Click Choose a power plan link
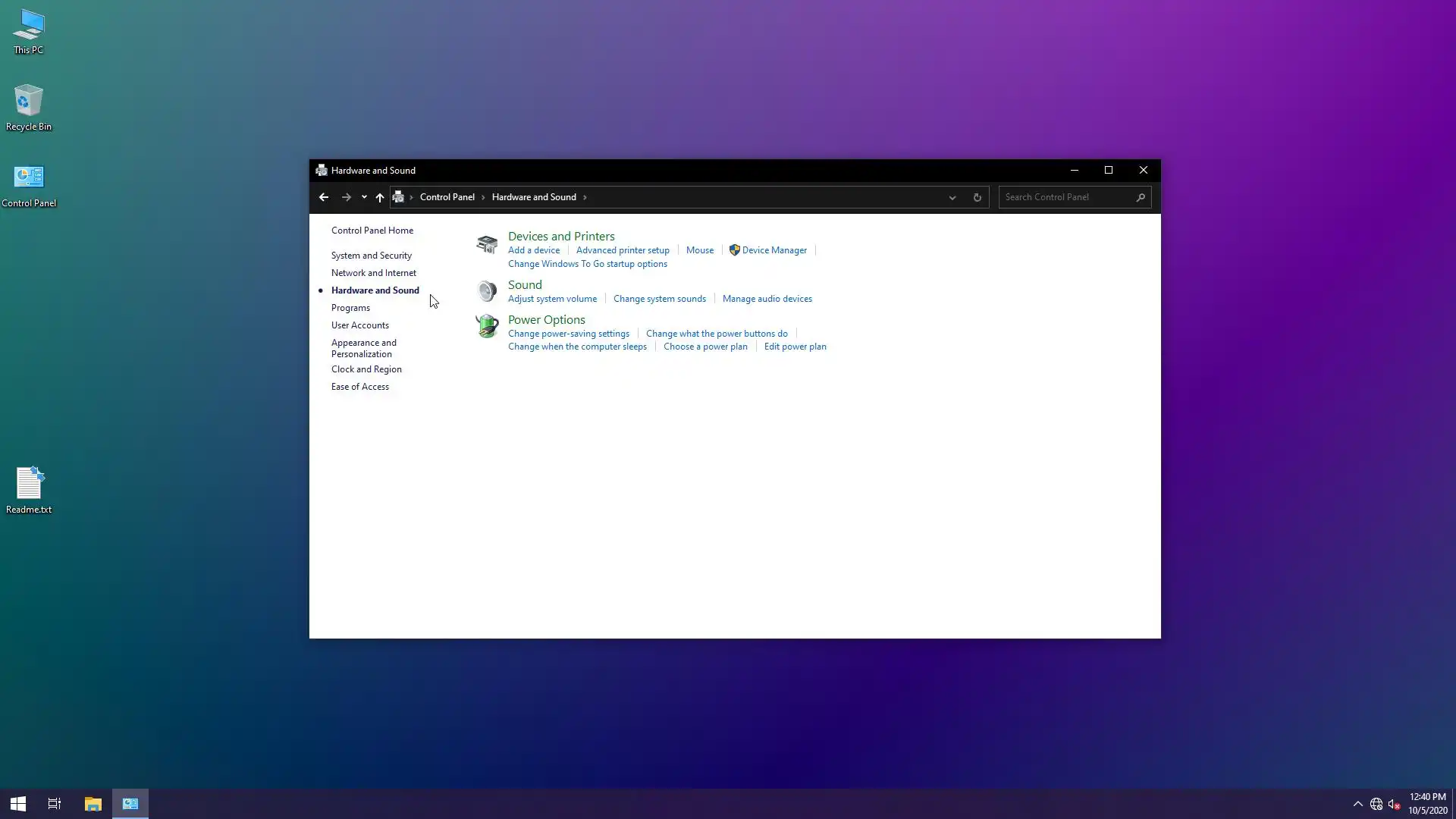This screenshot has height=819, width=1456. click(x=704, y=347)
